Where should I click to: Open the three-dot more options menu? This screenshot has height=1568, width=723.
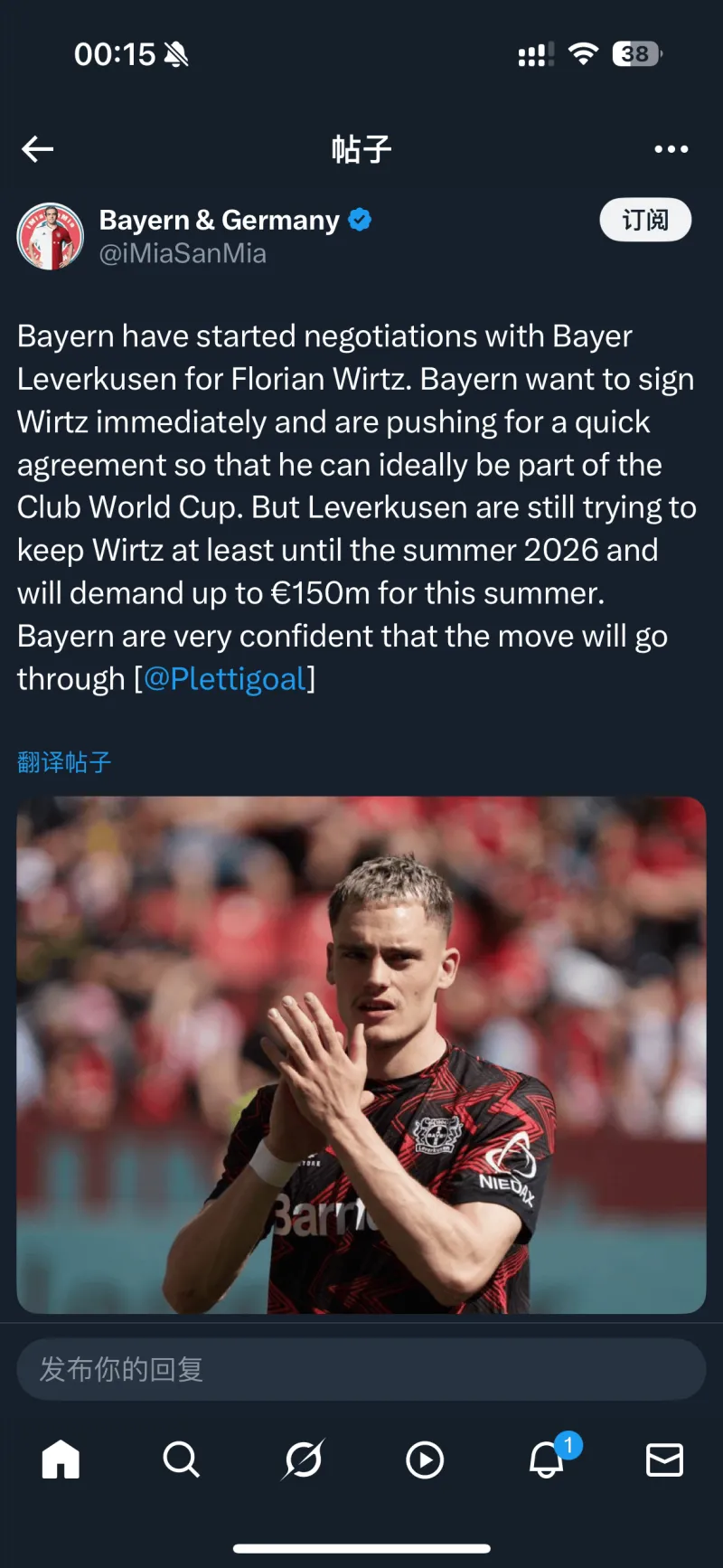671,149
